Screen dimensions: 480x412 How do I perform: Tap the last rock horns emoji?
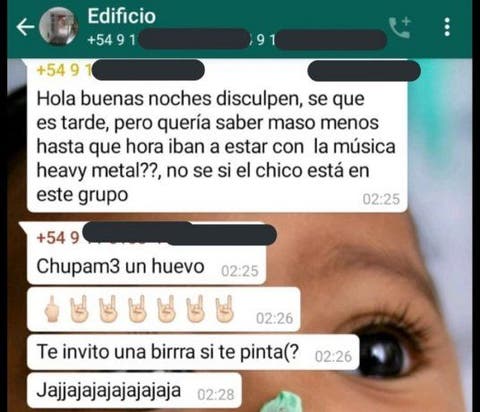[225, 309]
